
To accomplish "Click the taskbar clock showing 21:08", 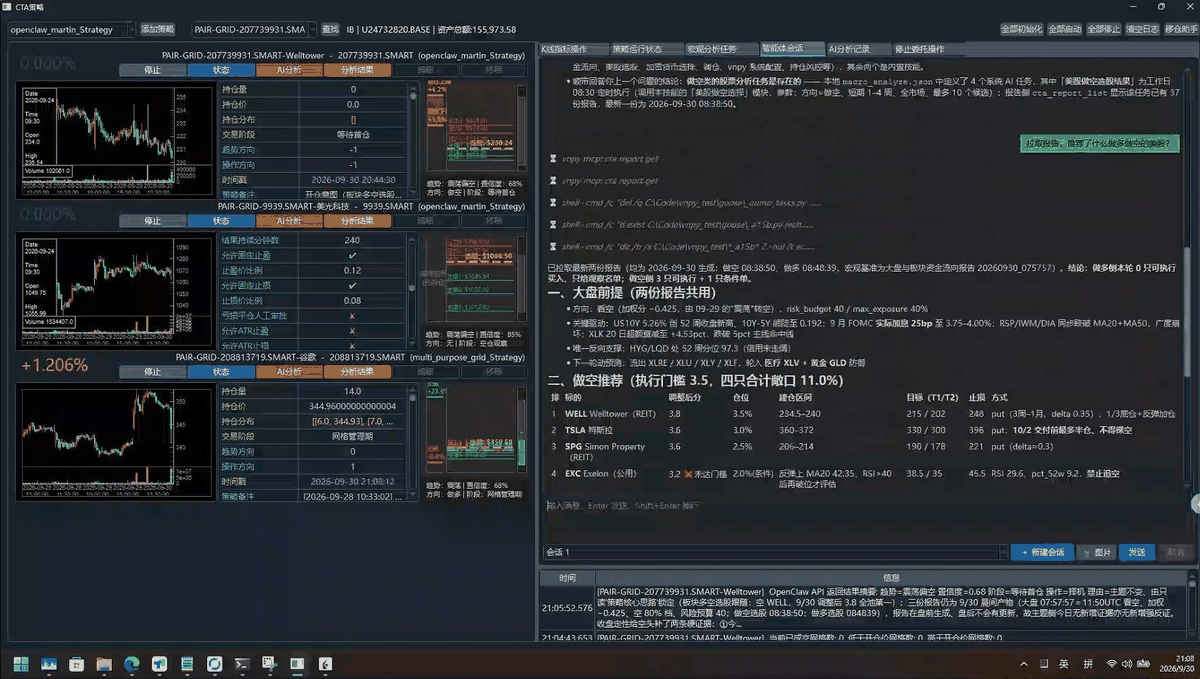I will (1175, 663).
